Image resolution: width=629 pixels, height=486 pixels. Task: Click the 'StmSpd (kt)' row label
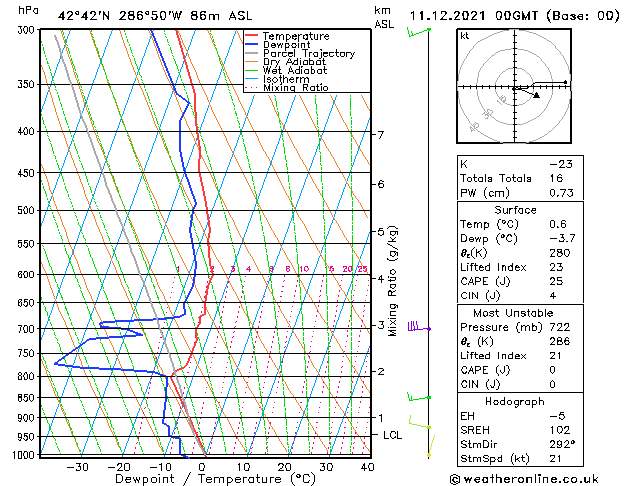pyautogui.click(x=495, y=459)
